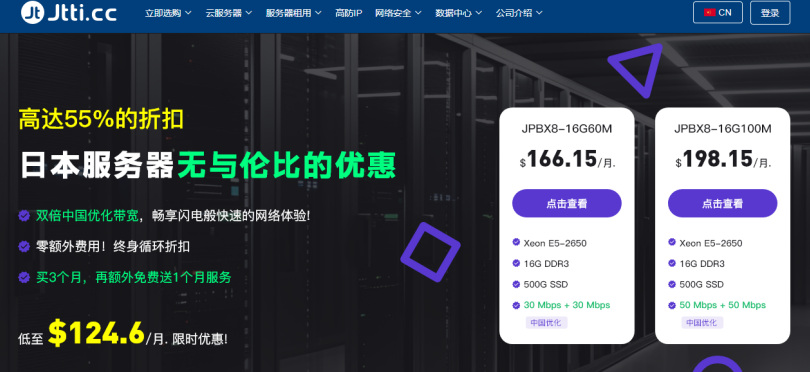Click the 中国优化 tag under the 30 Mbps plan
The width and height of the screenshot is (810, 372).
547,323
